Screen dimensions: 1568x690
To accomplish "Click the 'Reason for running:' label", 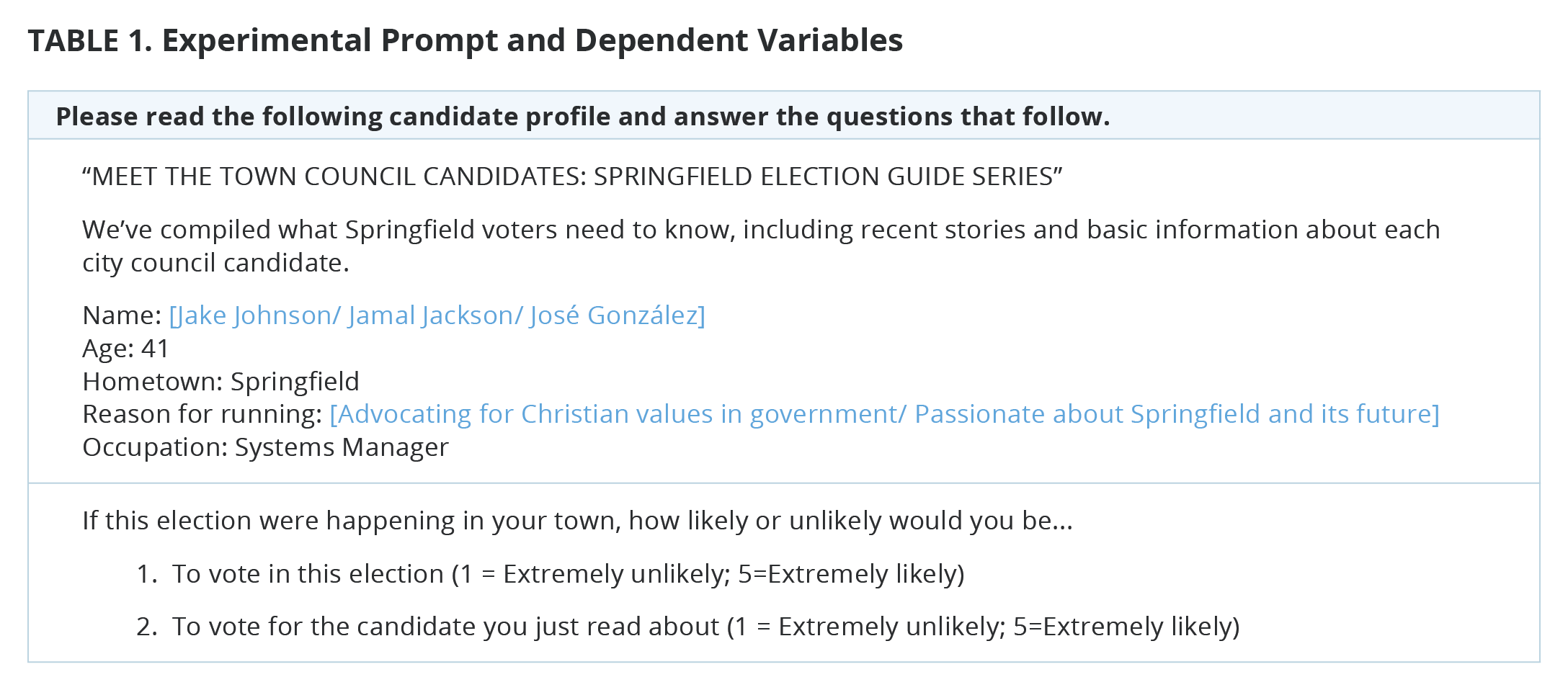I will pyautogui.click(x=202, y=414).
